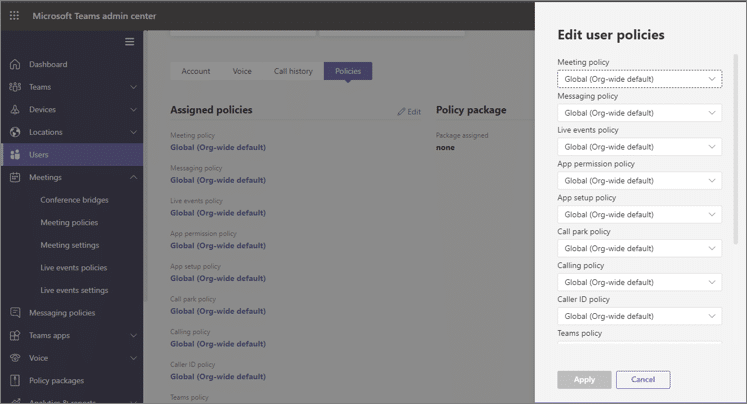Open assigned Messaging policy Global link
The height and width of the screenshot is (404, 747).
218,180
